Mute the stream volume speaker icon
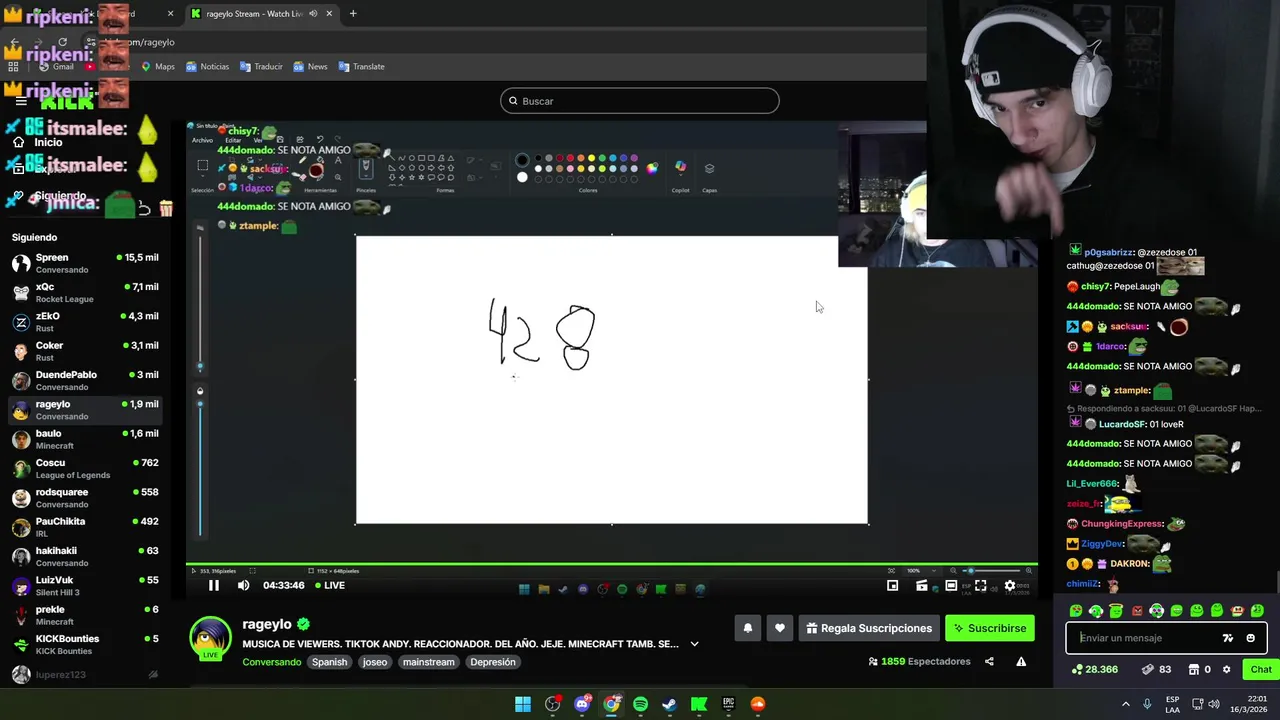The width and height of the screenshot is (1280, 720). click(x=243, y=585)
